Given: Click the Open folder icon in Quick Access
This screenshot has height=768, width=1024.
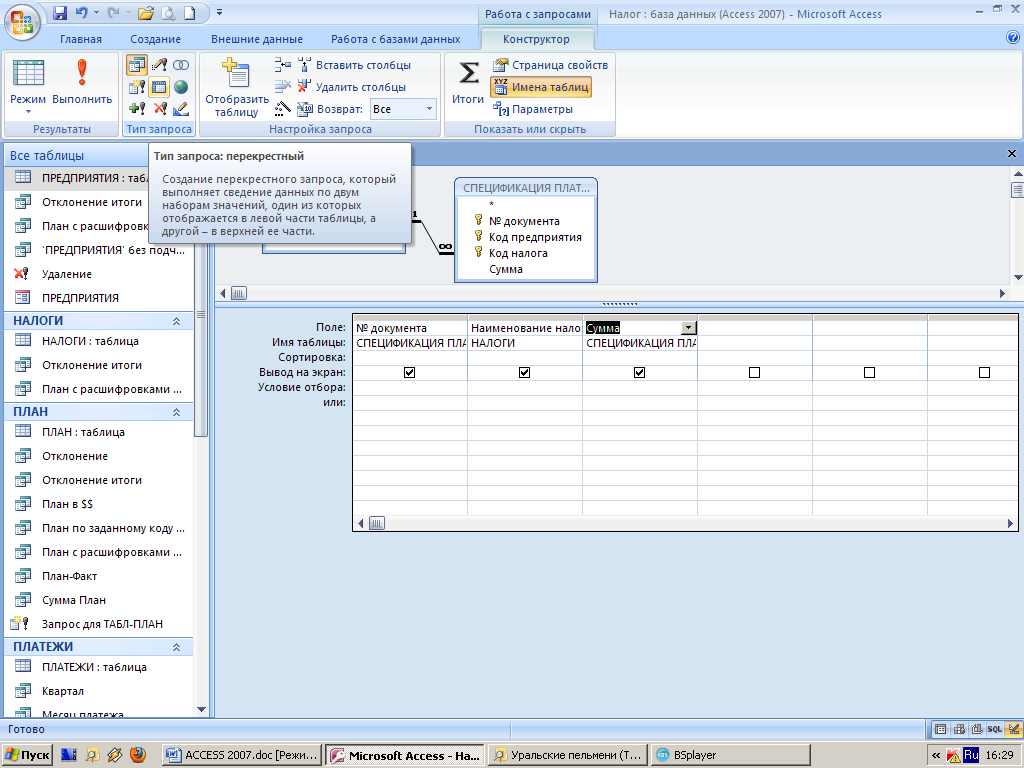Looking at the screenshot, I should [x=146, y=12].
